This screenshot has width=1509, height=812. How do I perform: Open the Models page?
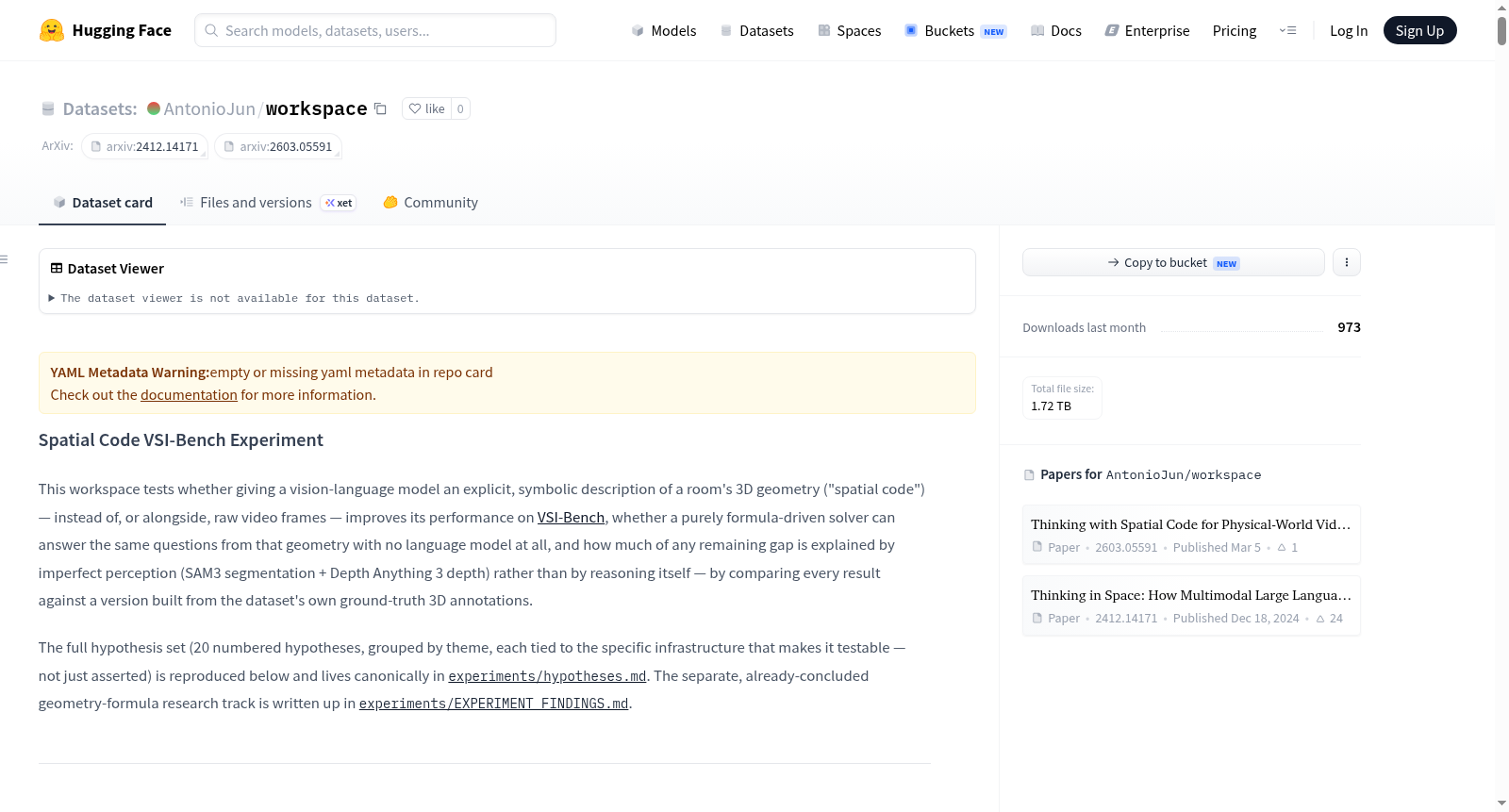664,30
